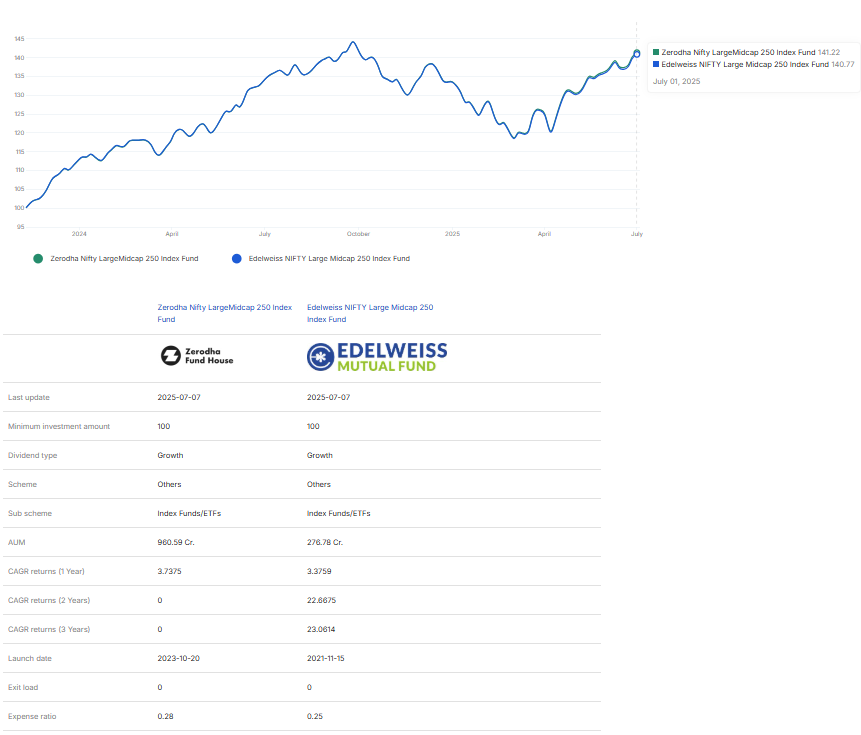Viewport: 861px width, 735px height.
Task: Click the Edelweiss NIFTY Large Midcap legend label
Action: (x=329, y=259)
